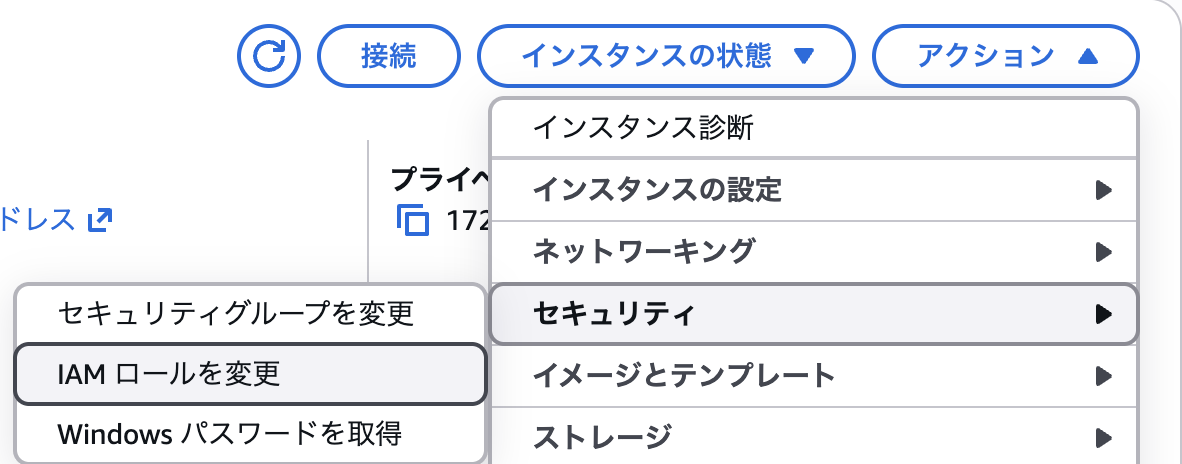Click the arrow beside イメージとテンプレート

[1103, 376]
